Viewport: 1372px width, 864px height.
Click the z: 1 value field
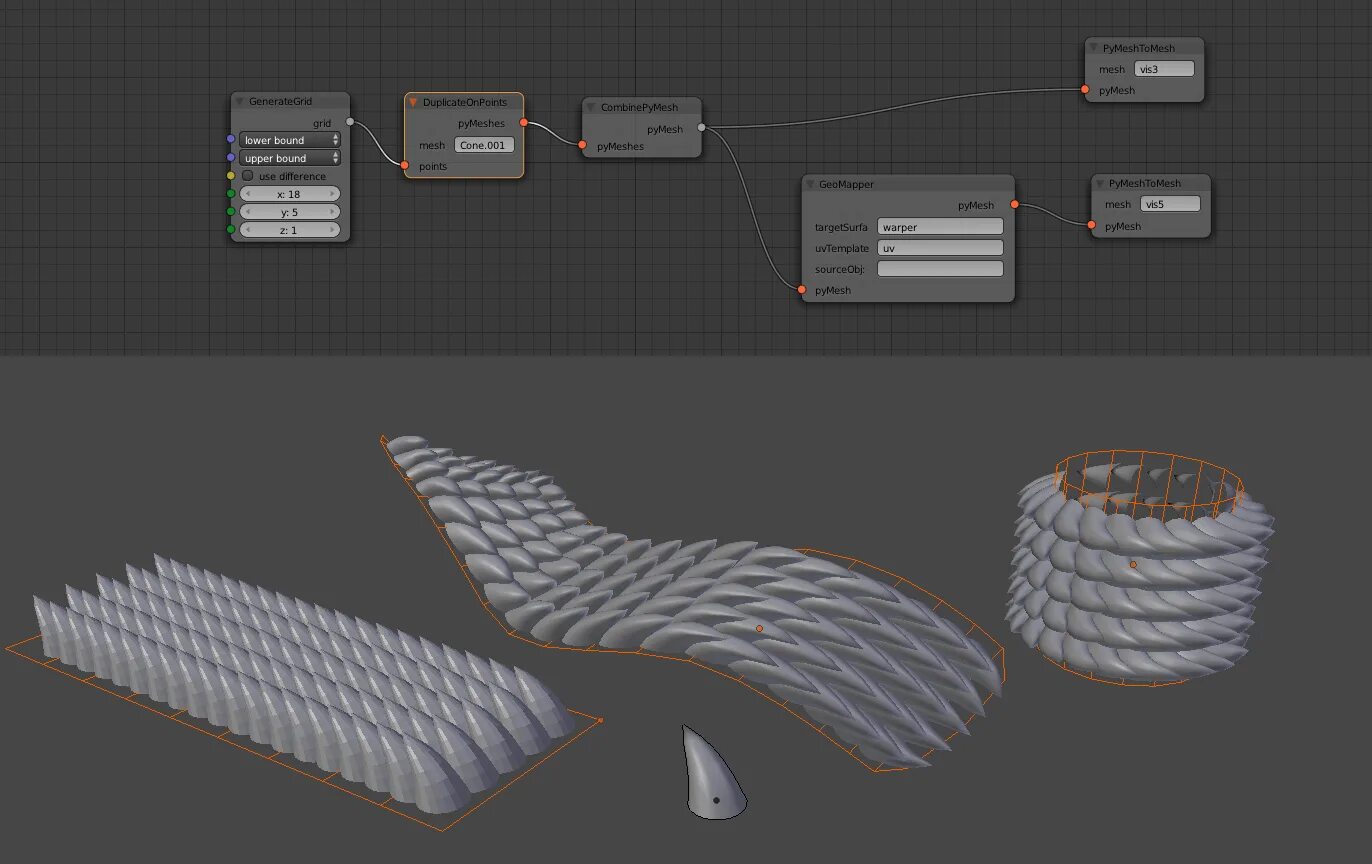[290, 230]
